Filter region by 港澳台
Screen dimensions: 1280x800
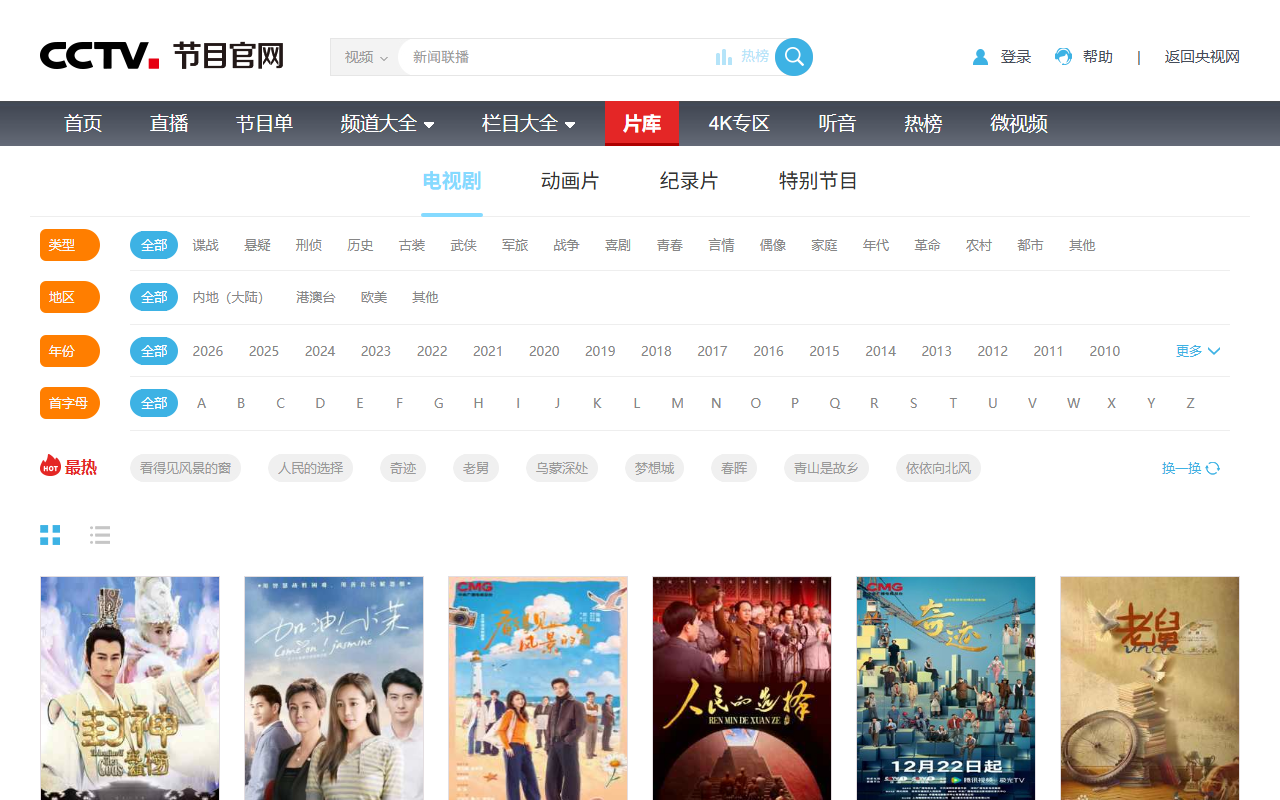tap(316, 297)
